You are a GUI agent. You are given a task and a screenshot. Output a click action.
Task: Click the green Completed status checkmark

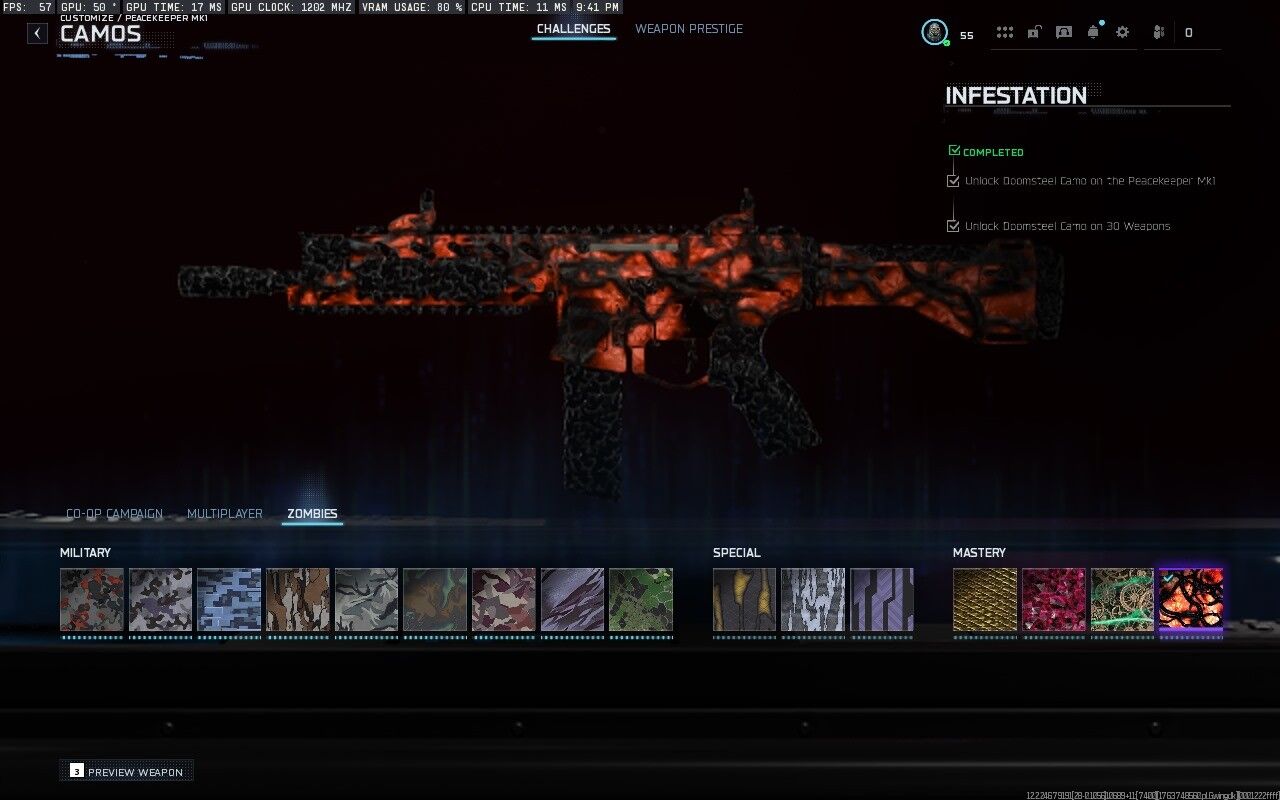(x=954, y=151)
